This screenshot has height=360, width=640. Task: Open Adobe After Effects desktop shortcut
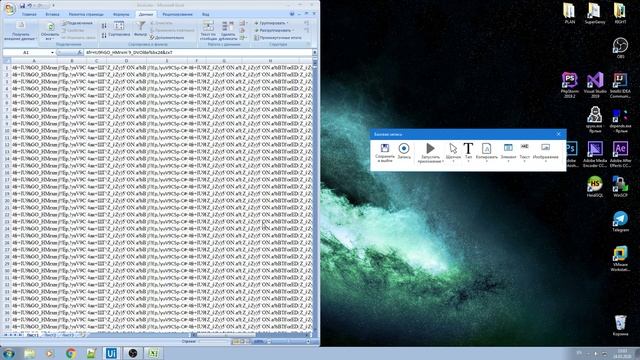click(x=620, y=154)
